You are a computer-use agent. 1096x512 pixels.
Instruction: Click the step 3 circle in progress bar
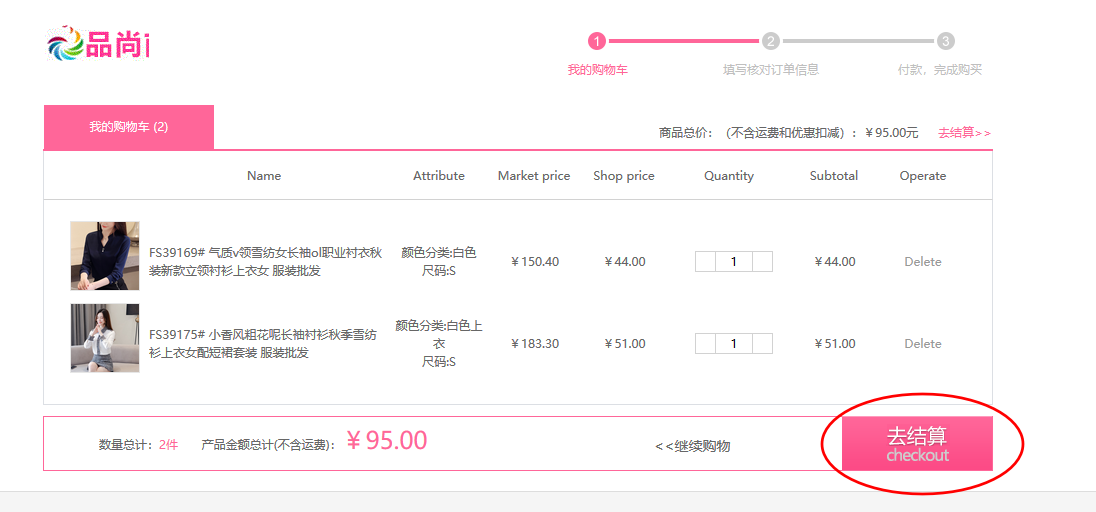(x=946, y=41)
